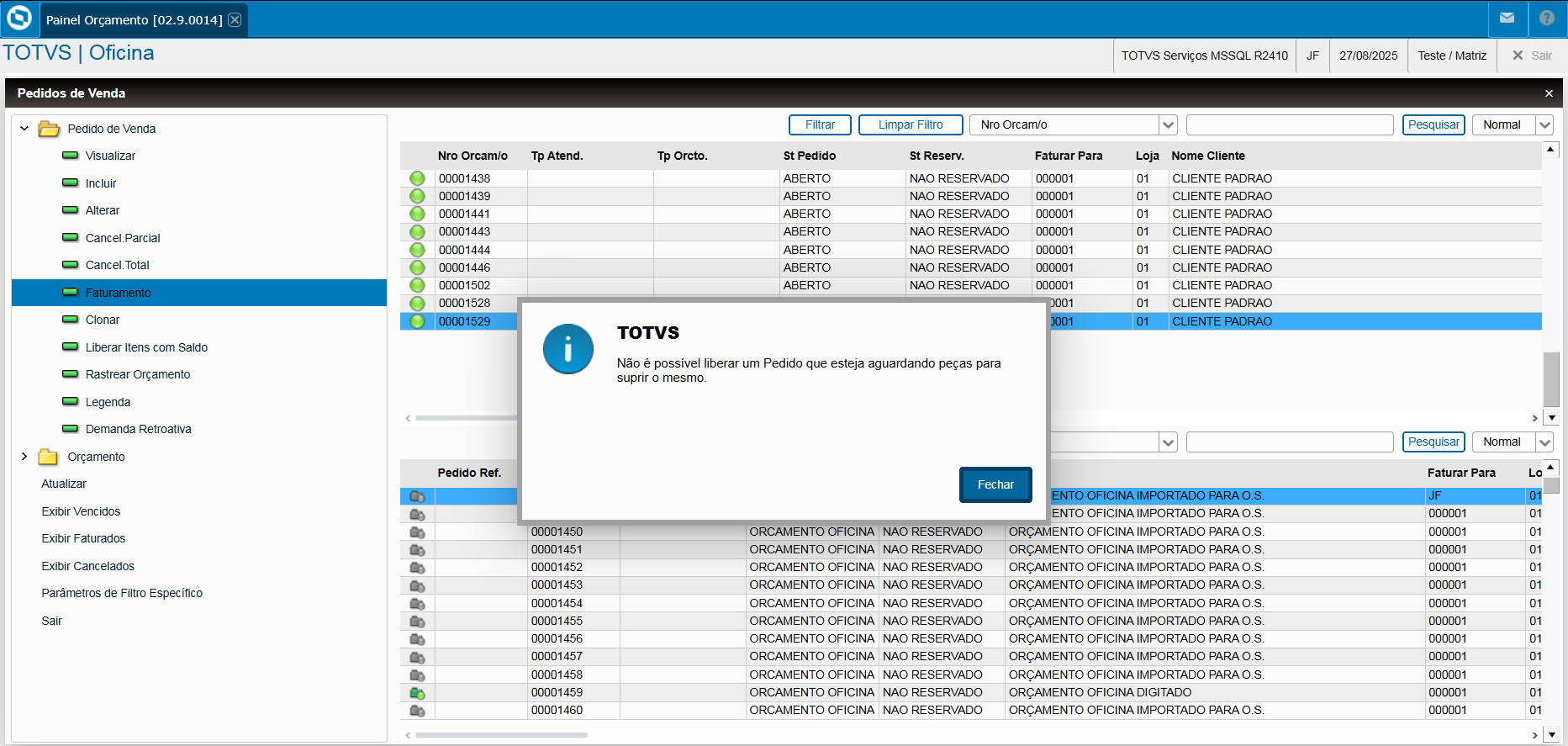Click the row icon for budget 00001452
Screen dimensions: 1568x746
pos(417,567)
